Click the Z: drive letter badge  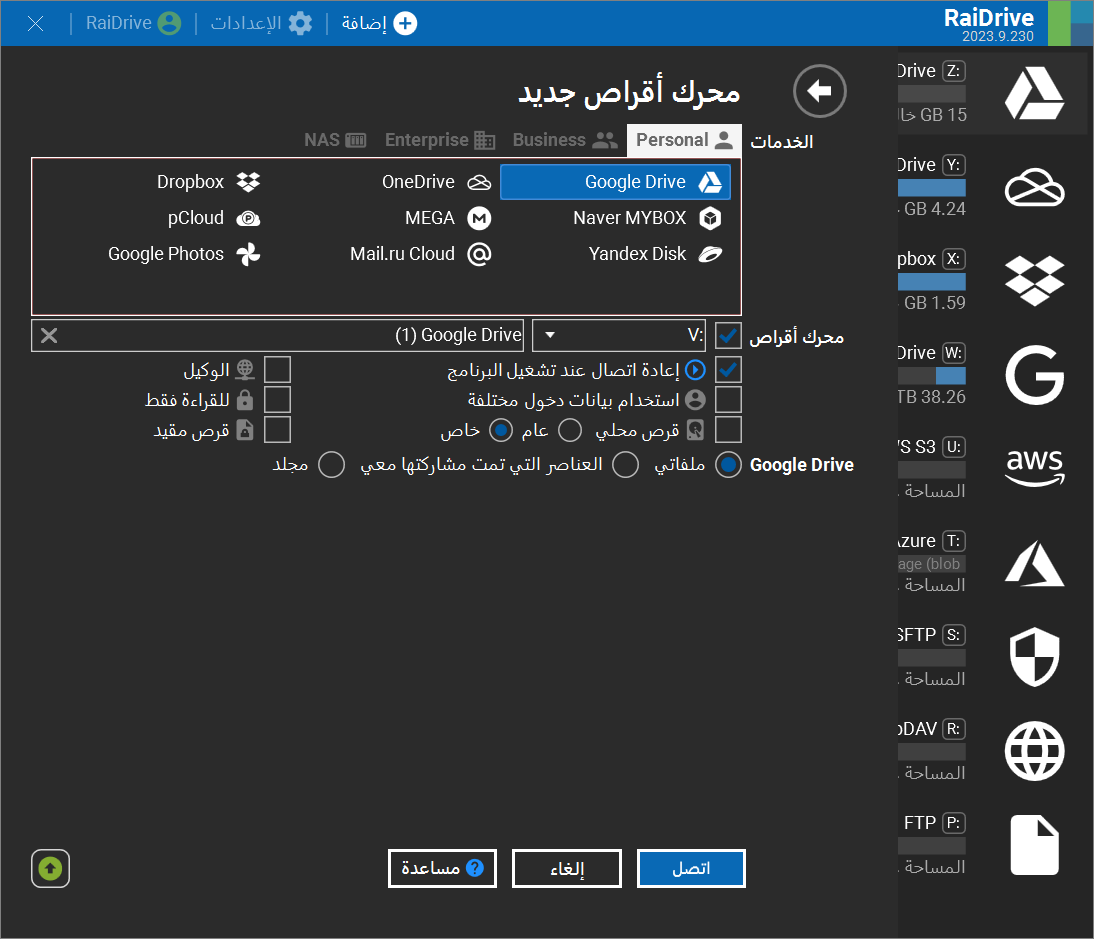point(954,71)
